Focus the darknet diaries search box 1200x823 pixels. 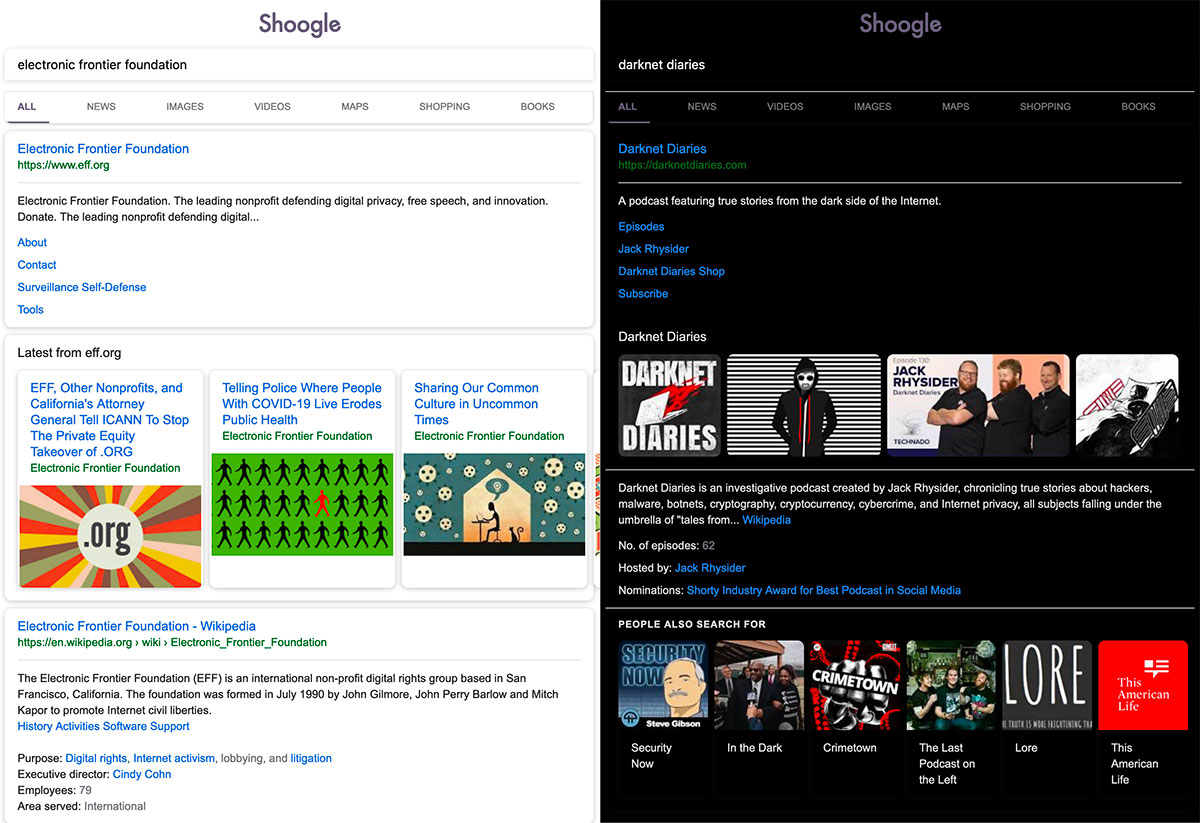pyautogui.click(x=899, y=65)
